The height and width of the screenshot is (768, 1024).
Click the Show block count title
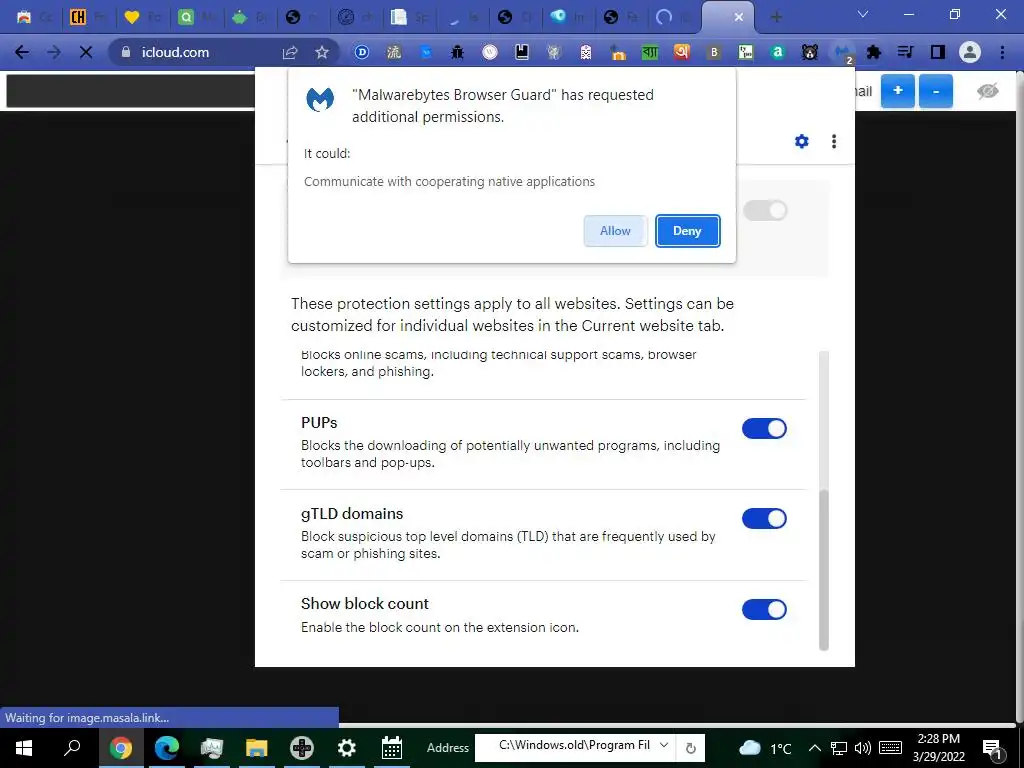click(364, 603)
